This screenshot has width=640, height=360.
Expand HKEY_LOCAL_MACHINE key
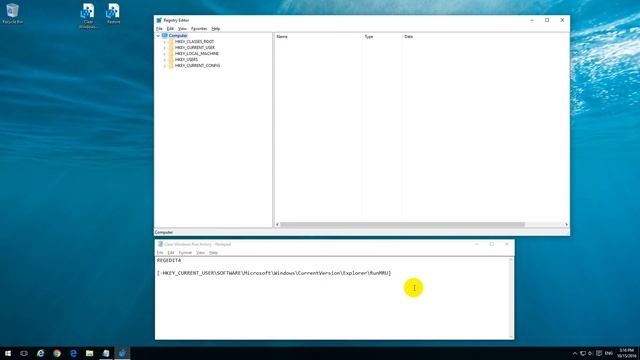tap(165, 53)
